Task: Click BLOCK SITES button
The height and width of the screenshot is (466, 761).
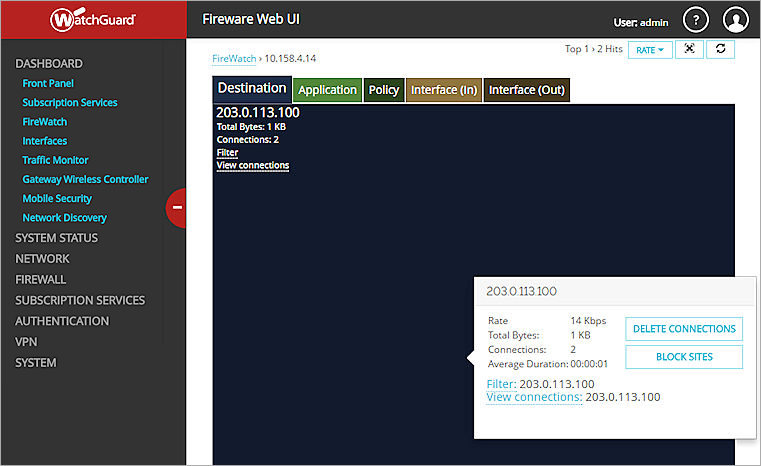Action: point(684,357)
